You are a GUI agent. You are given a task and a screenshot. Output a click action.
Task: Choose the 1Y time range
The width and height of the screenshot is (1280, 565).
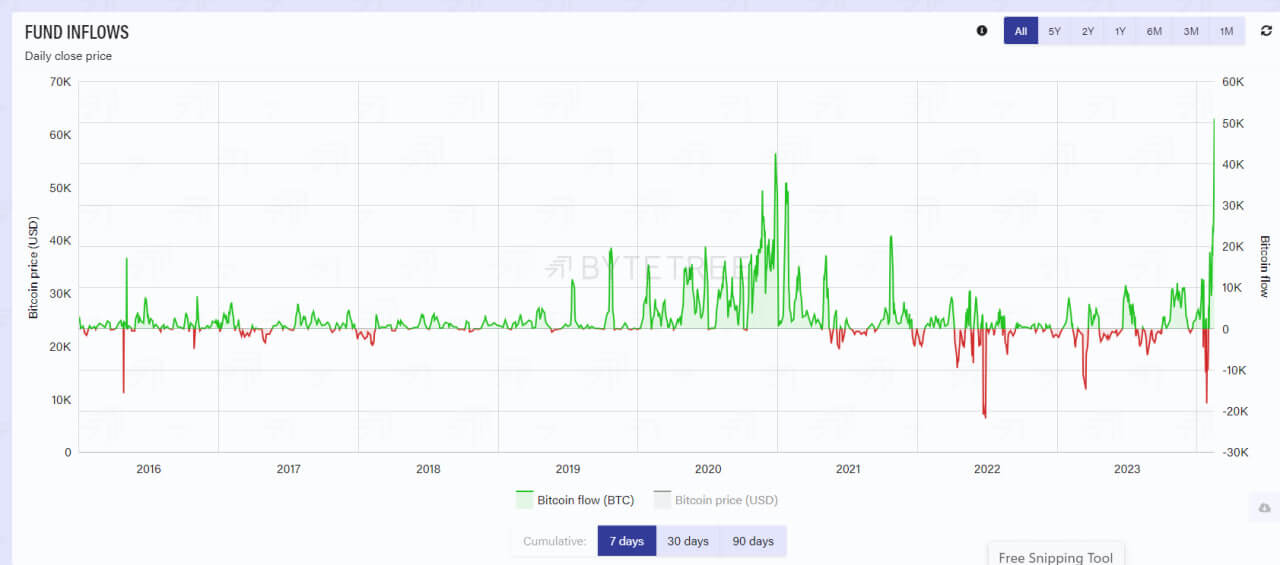[1120, 31]
